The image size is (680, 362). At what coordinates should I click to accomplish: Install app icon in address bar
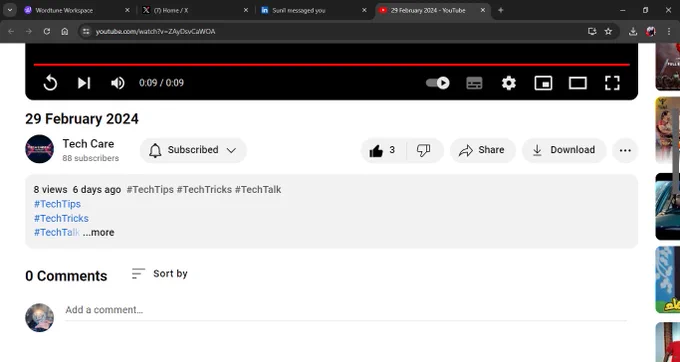point(592,31)
